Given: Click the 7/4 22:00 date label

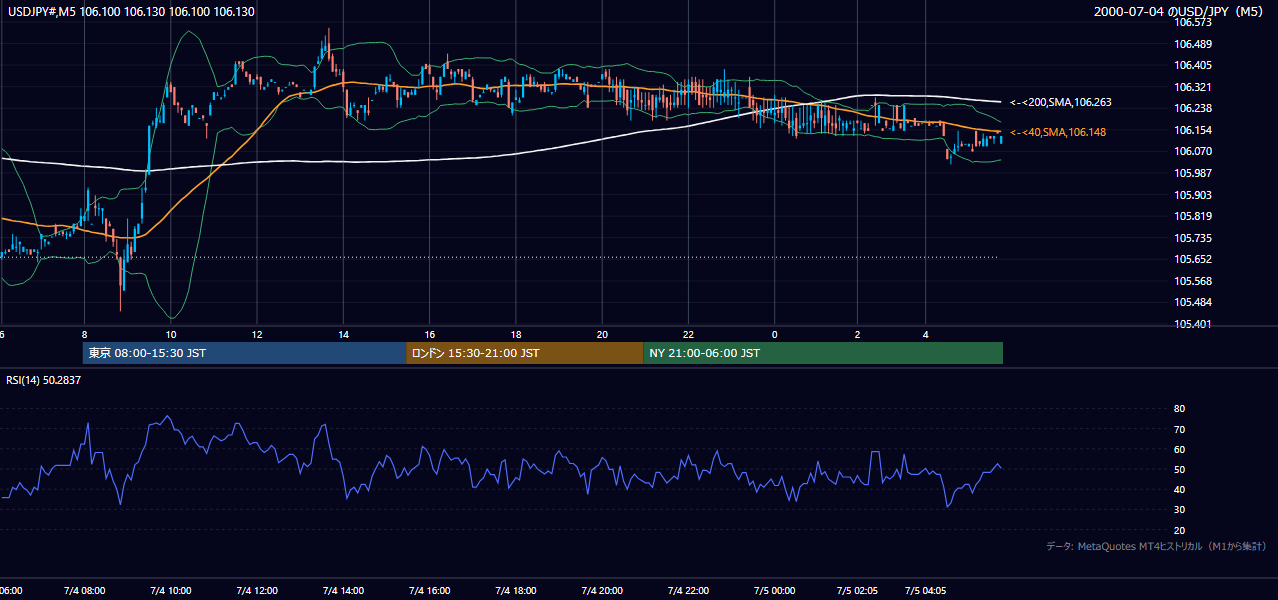Looking at the screenshot, I should click(x=688, y=590).
